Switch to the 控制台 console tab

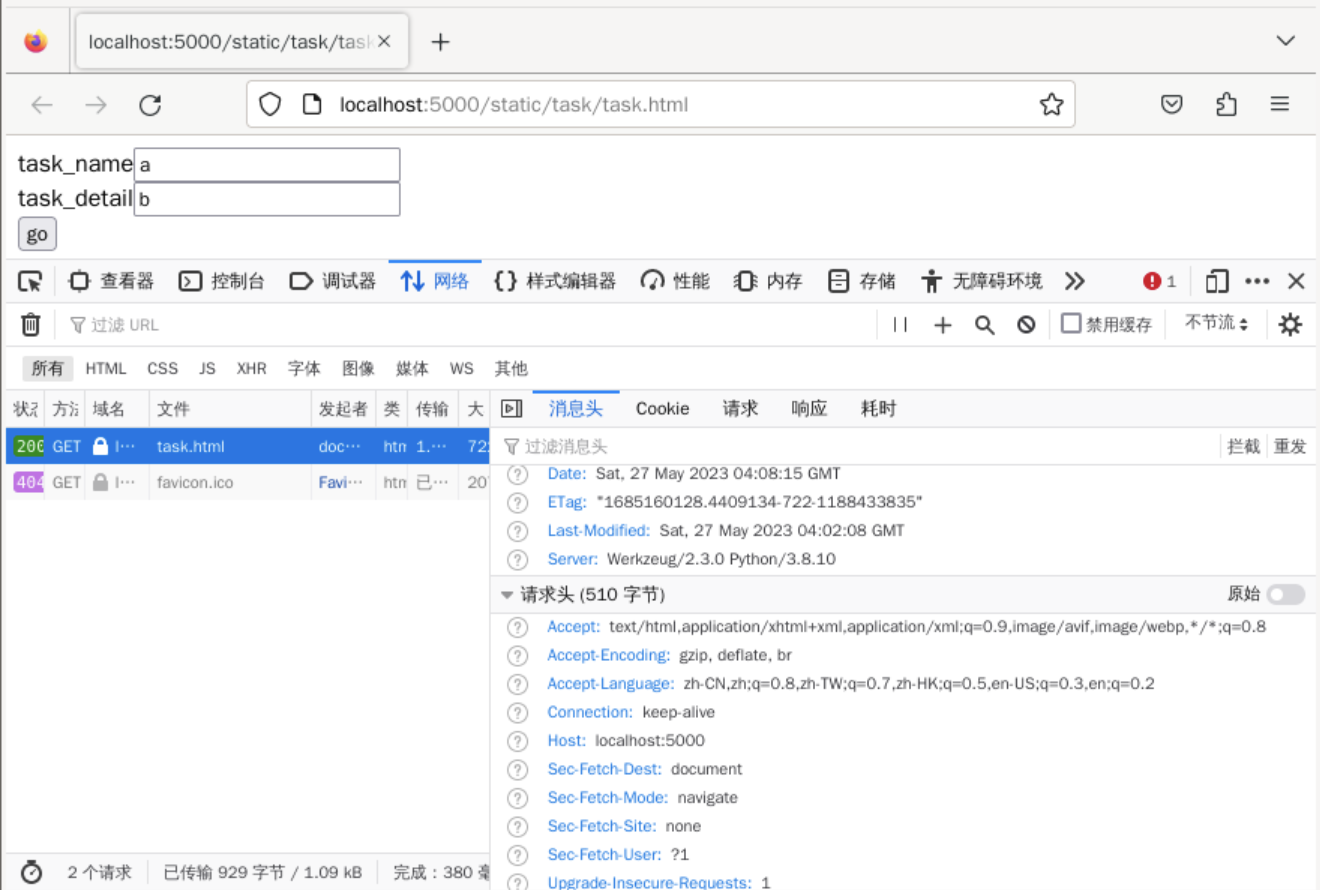pos(221,282)
